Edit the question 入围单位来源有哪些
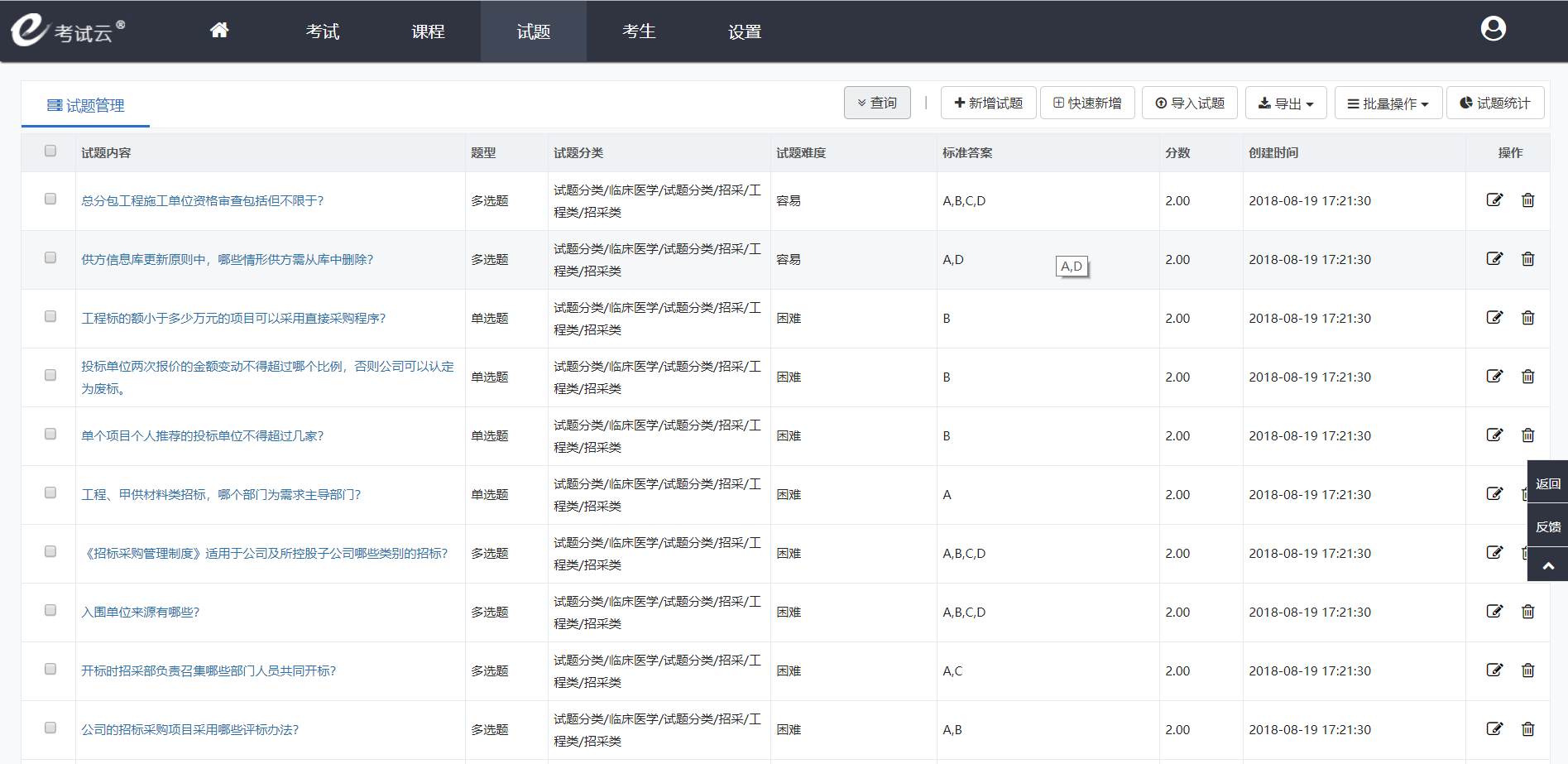Image resolution: width=1568 pixels, height=764 pixels. point(1494,611)
